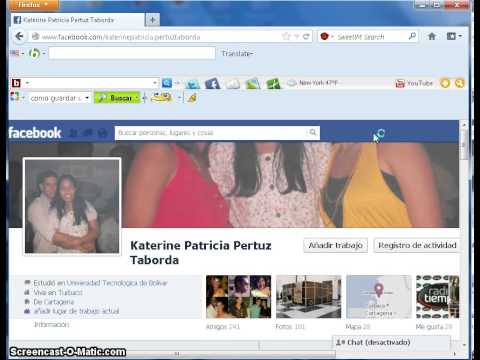Viewport: 480px width, 360px height.
Task: Click the horizontal scrollbar right arrow
Action: click(455, 354)
